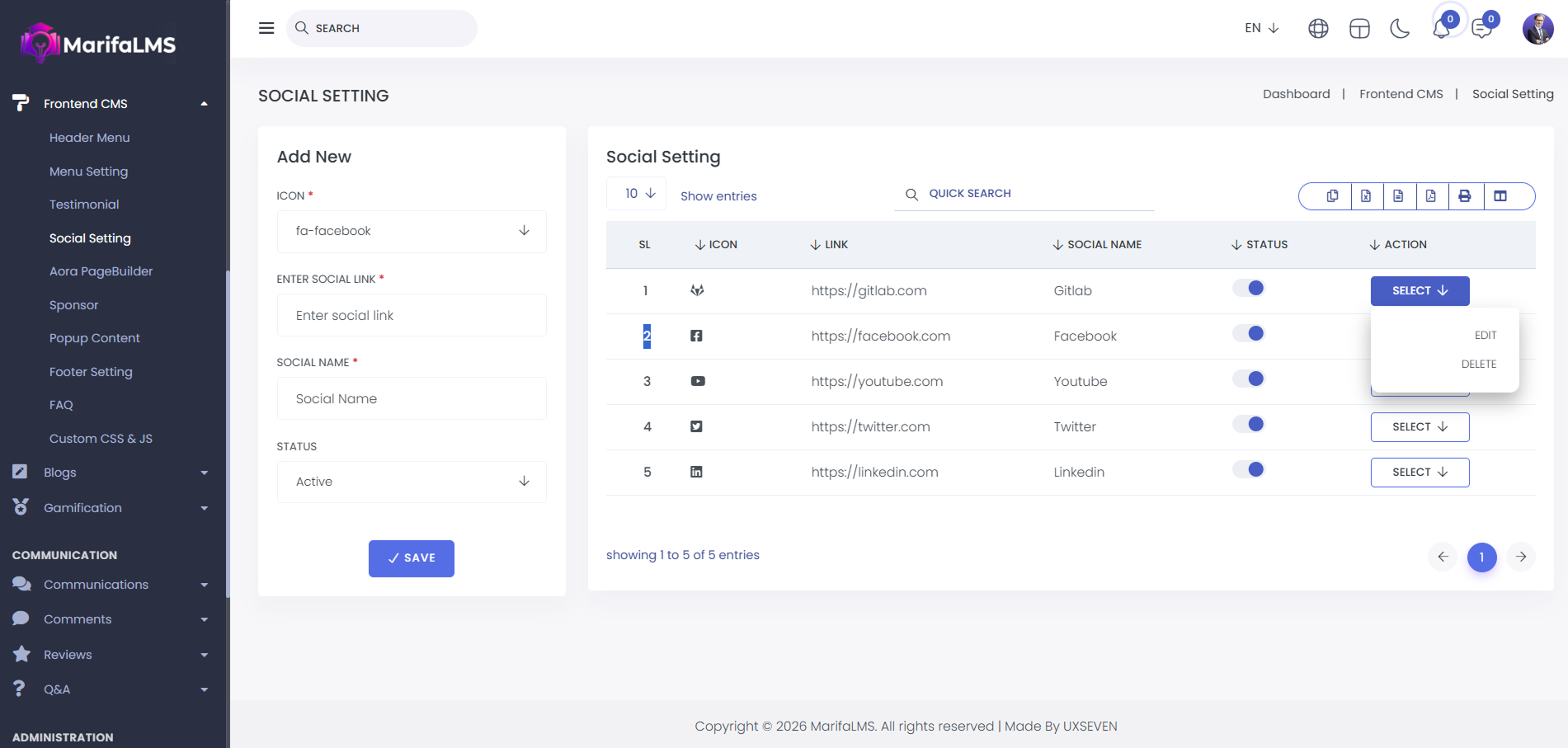Image resolution: width=1568 pixels, height=748 pixels.
Task: Switch to dark mode with moon icon
Action: (x=1400, y=29)
